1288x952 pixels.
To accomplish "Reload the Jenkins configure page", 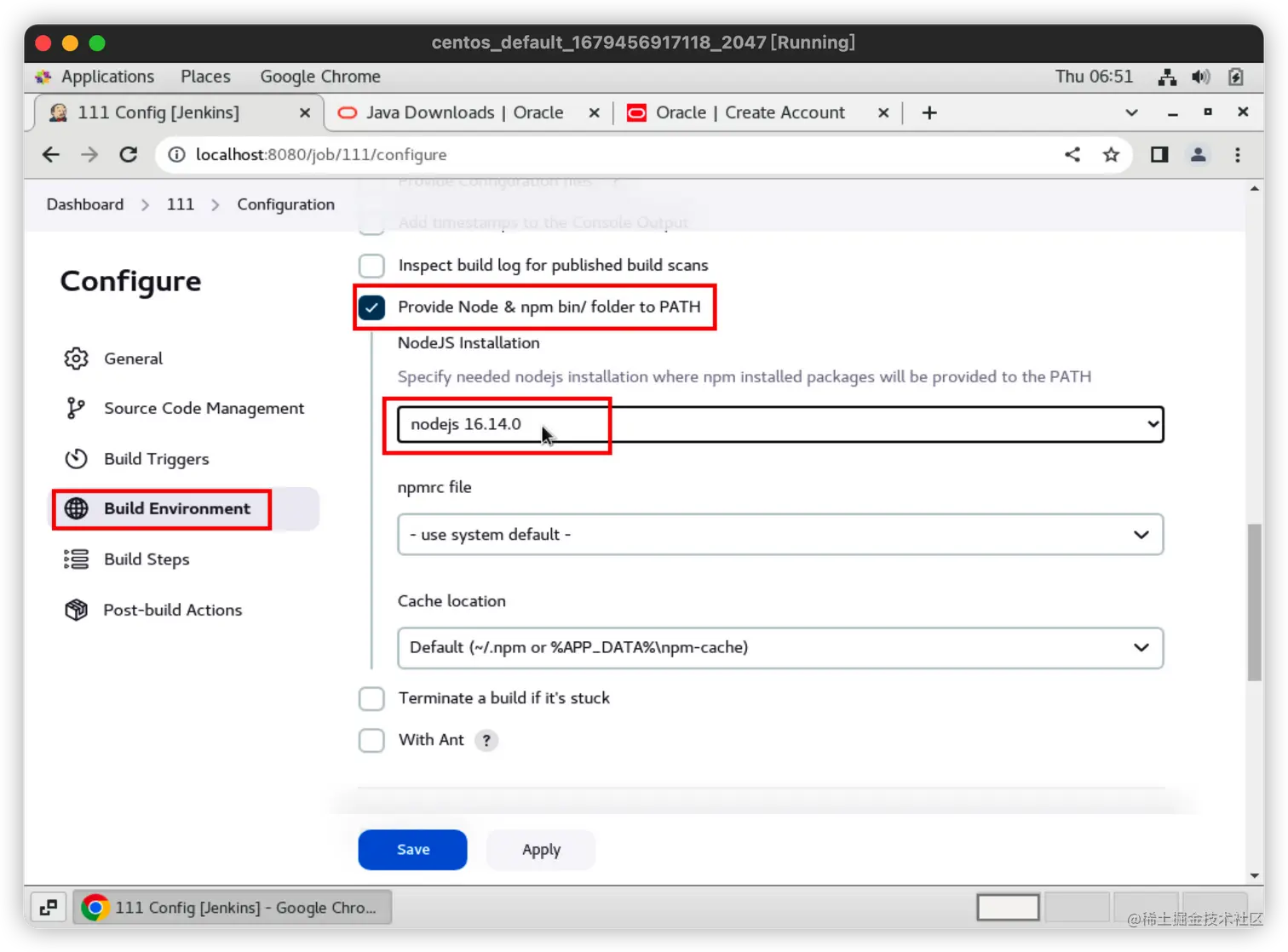I will pyautogui.click(x=129, y=154).
